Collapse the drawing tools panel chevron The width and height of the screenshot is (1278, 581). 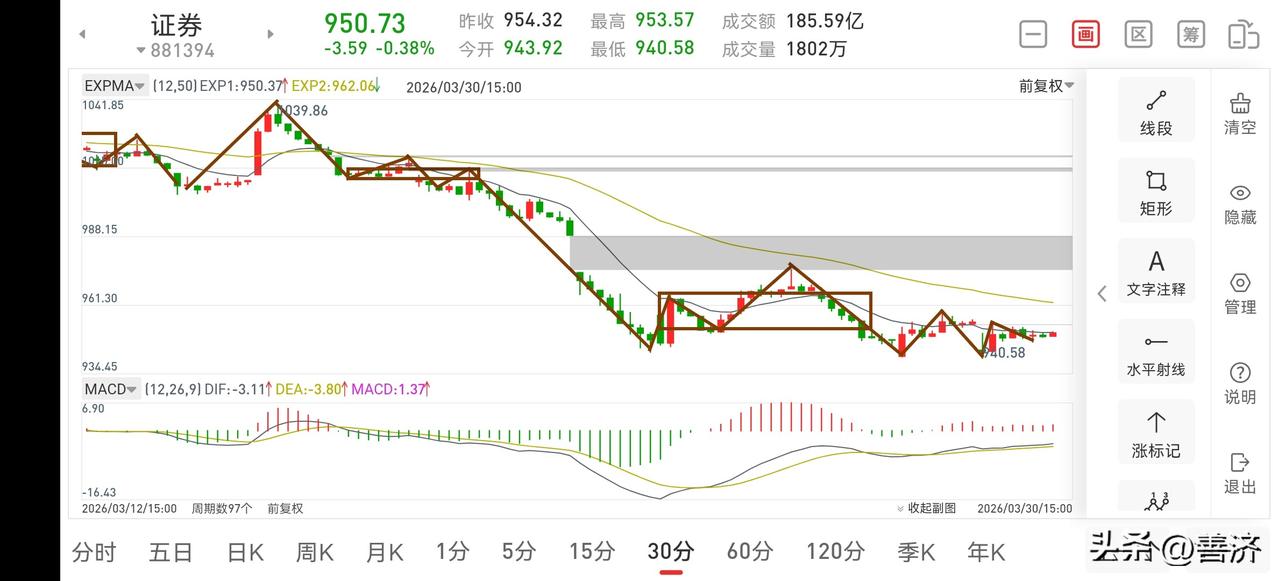coord(1101,293)
